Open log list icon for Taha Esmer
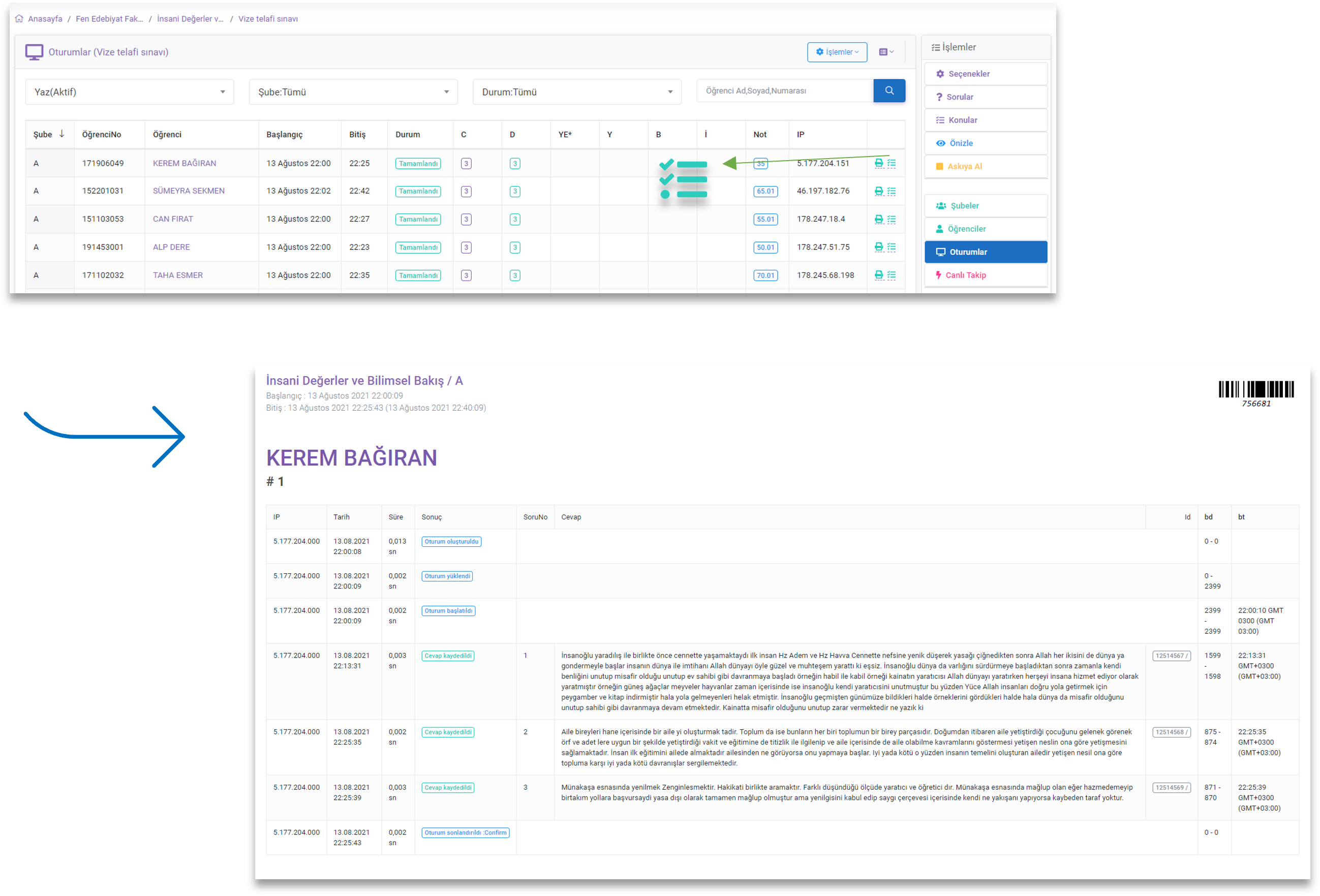This screenshot has width=1320, height=896. pyautogui.click(x=892, y=275)
